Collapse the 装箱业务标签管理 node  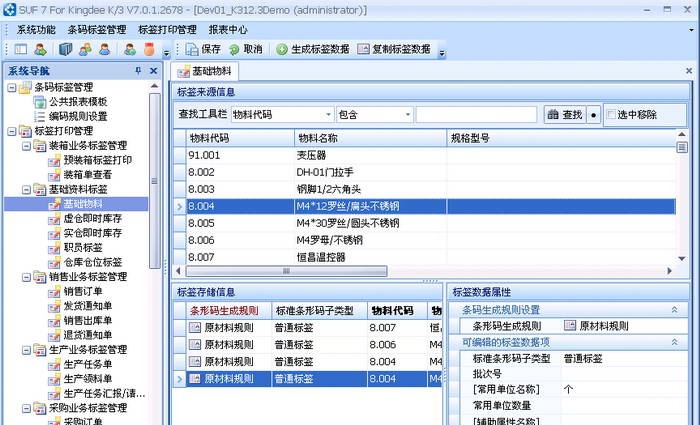26,146
